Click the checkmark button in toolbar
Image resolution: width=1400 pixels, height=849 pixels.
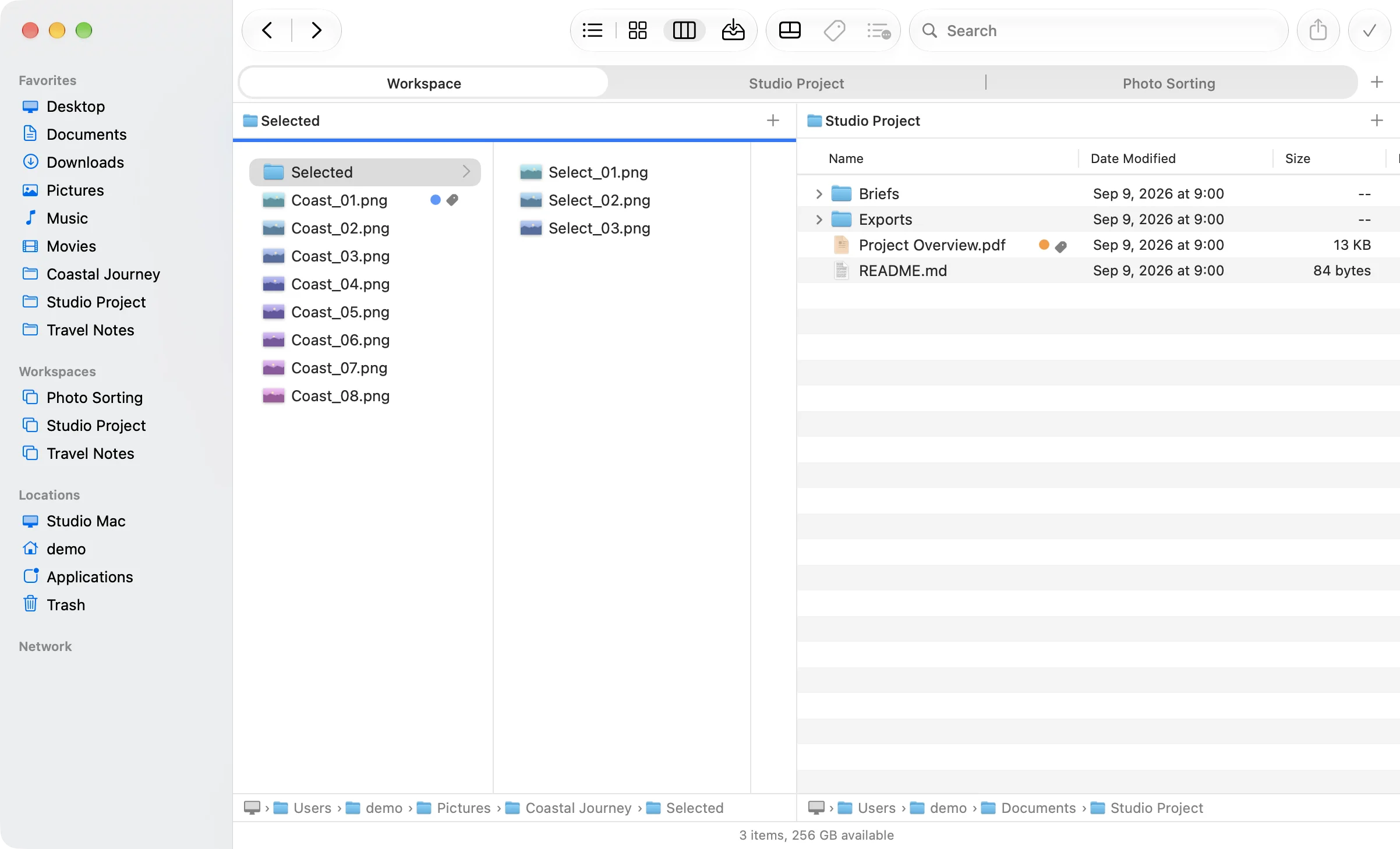(1369, 30)
